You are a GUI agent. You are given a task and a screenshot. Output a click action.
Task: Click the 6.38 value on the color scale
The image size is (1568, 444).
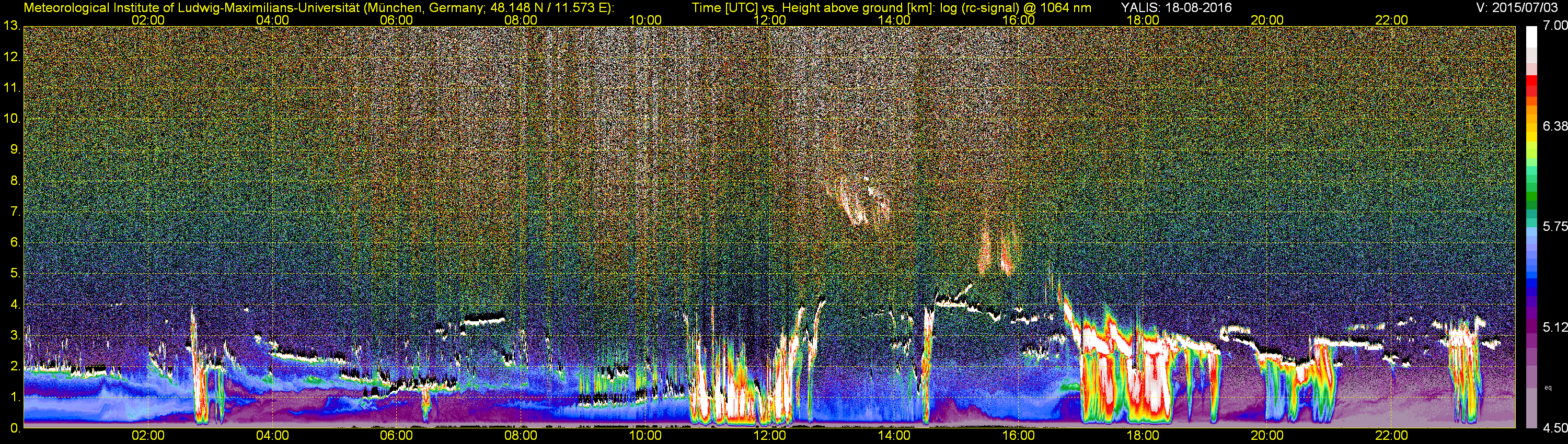[x=1555, y=126]
